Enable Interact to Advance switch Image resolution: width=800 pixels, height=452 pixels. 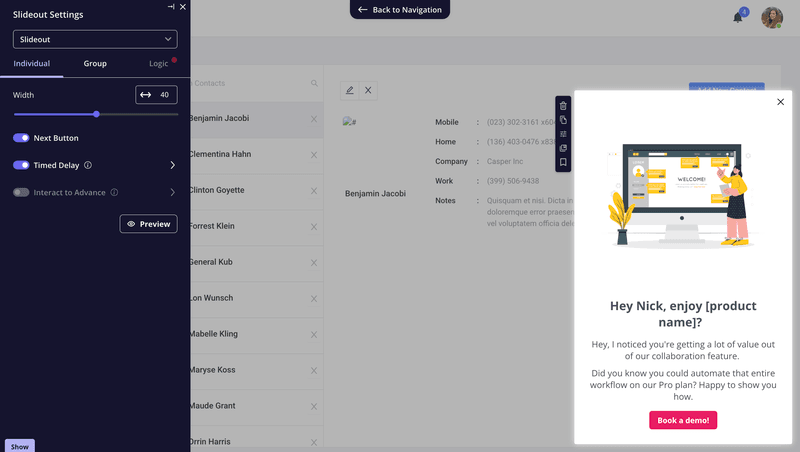21,192
